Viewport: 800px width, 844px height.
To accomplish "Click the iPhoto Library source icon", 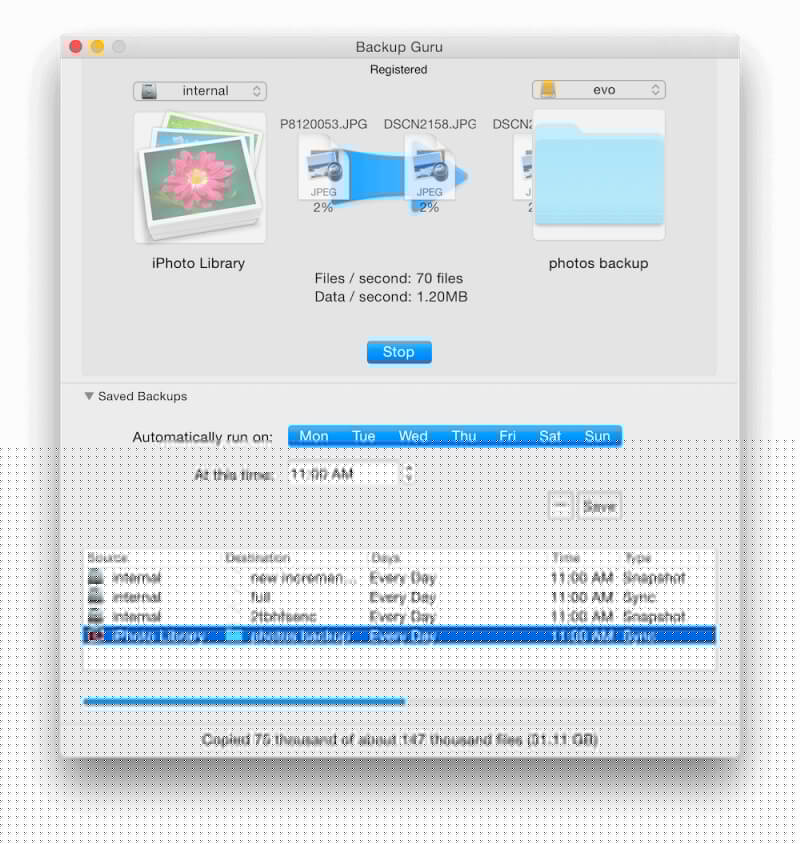I will (200, 178).
